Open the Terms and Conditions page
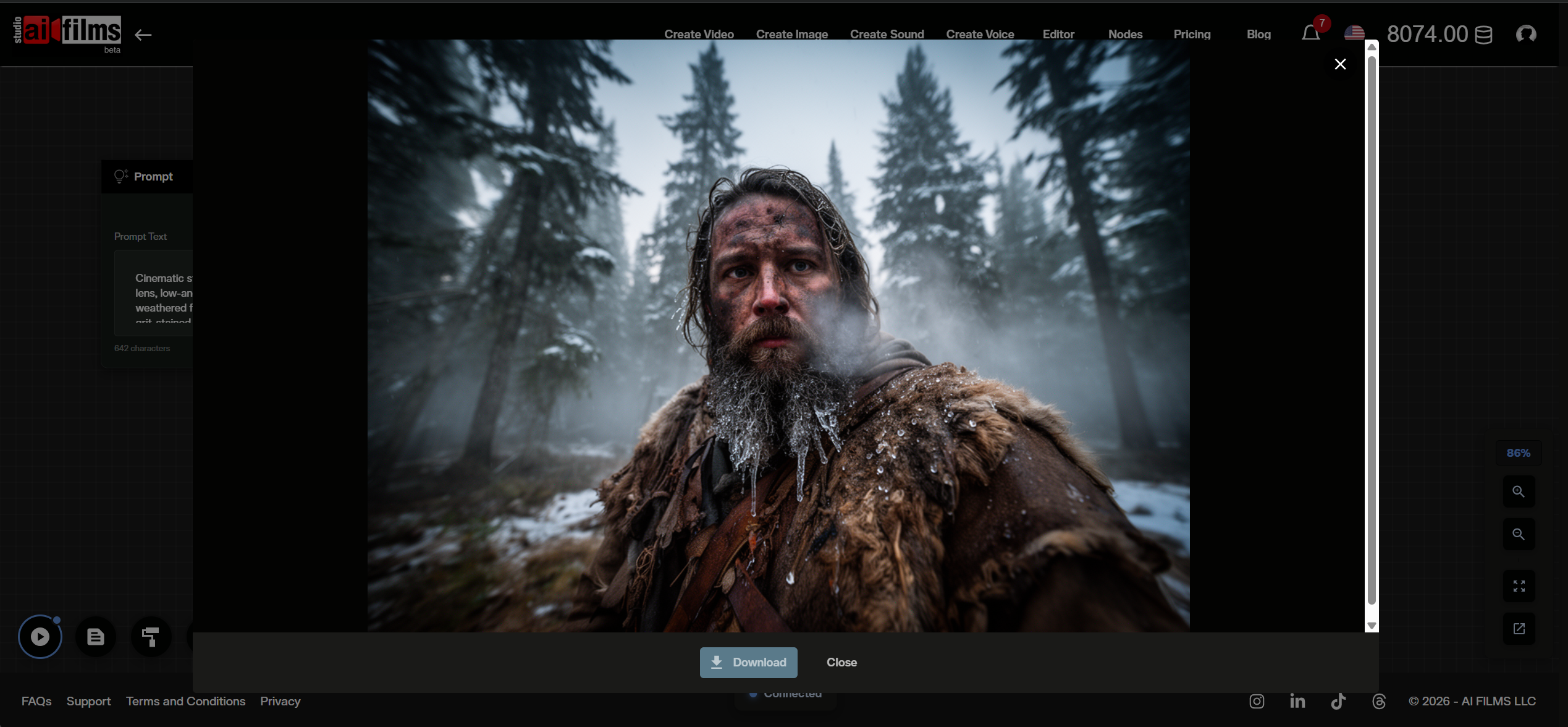 pos(185,701)
